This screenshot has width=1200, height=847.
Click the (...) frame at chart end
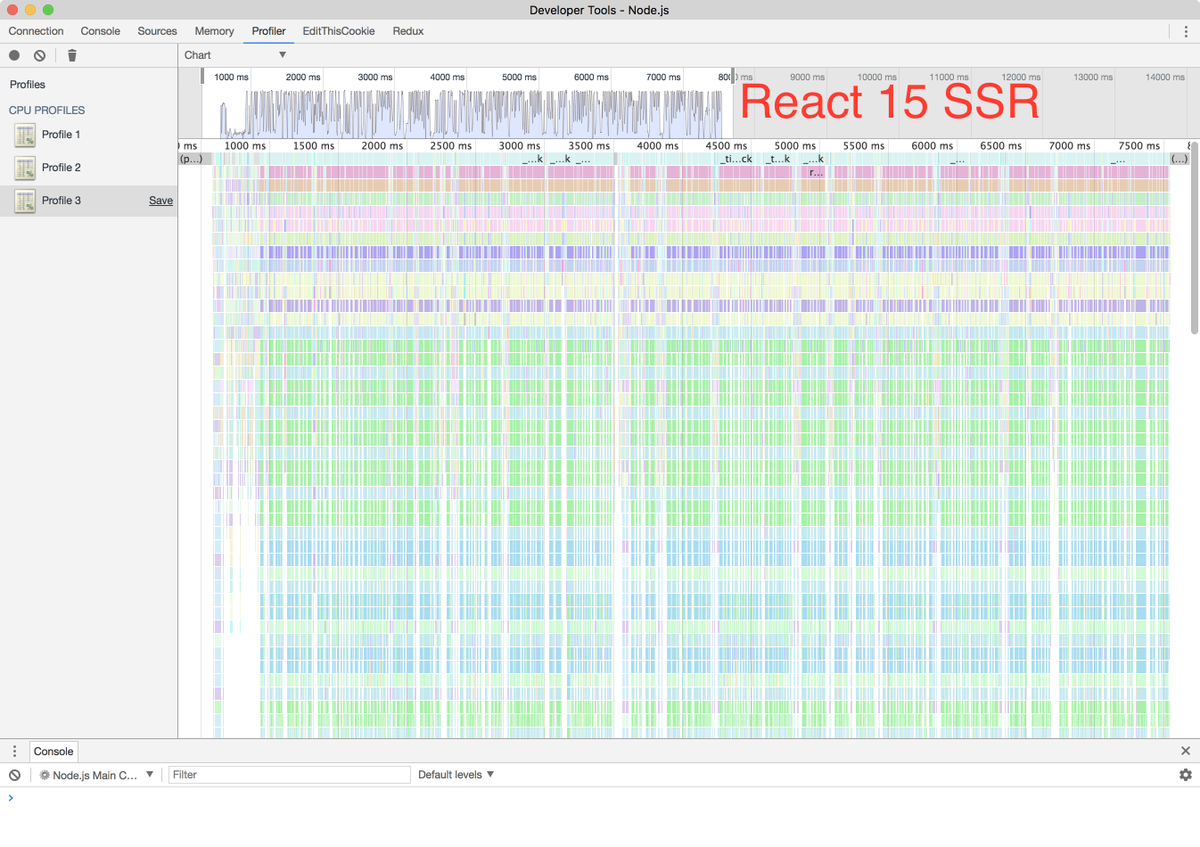click(x=1180, y=159)
